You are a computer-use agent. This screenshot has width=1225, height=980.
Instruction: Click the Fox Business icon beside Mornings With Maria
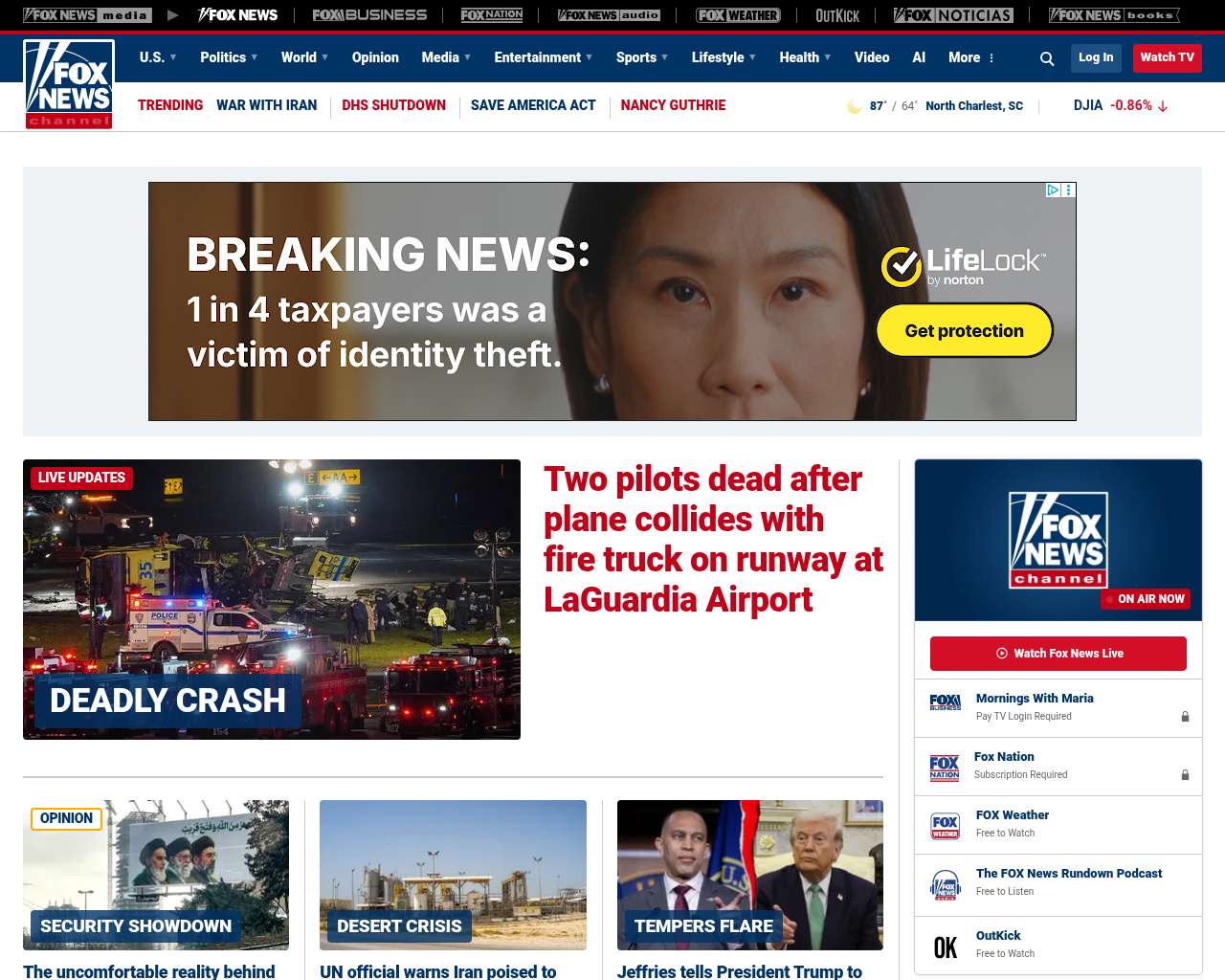click(945, 703)
